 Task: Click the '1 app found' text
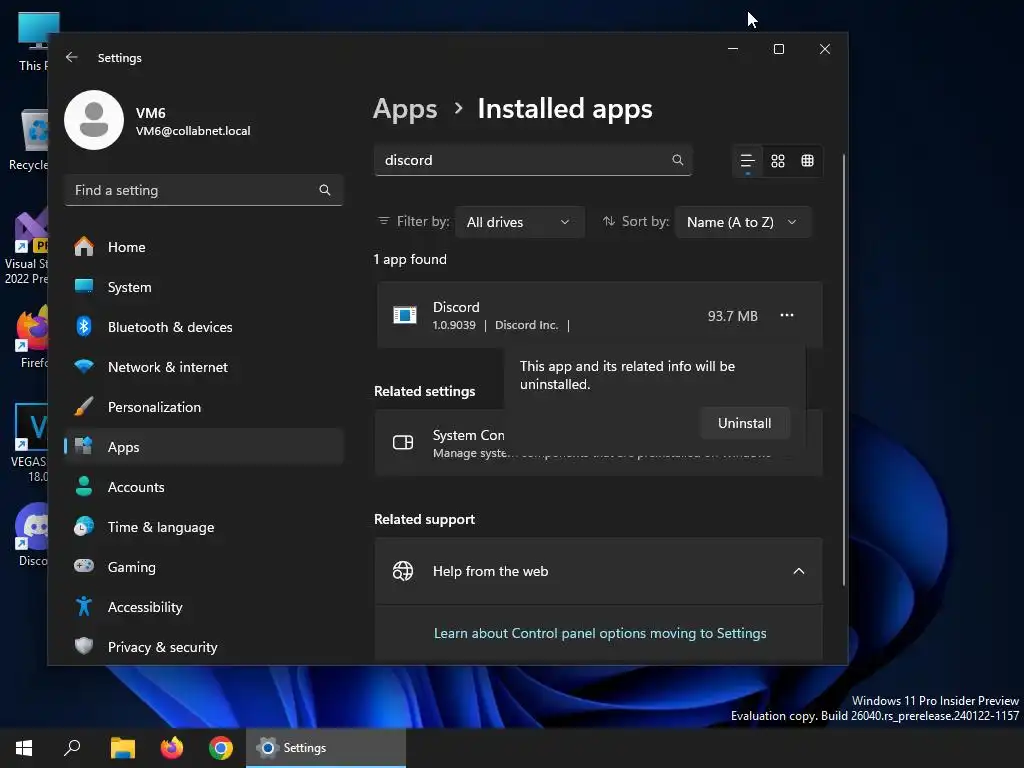click(x=410, y=259)
